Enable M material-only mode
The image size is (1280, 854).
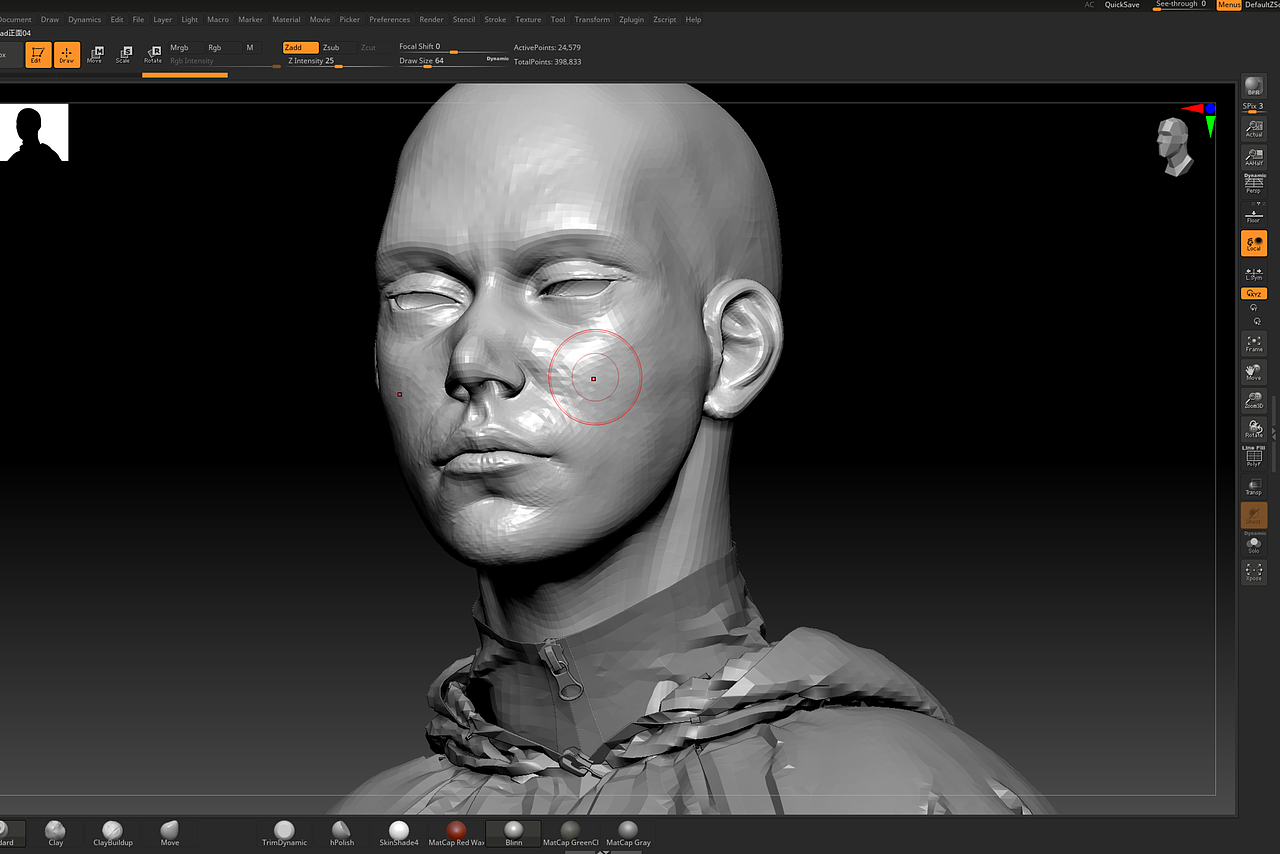pos(250,48)
